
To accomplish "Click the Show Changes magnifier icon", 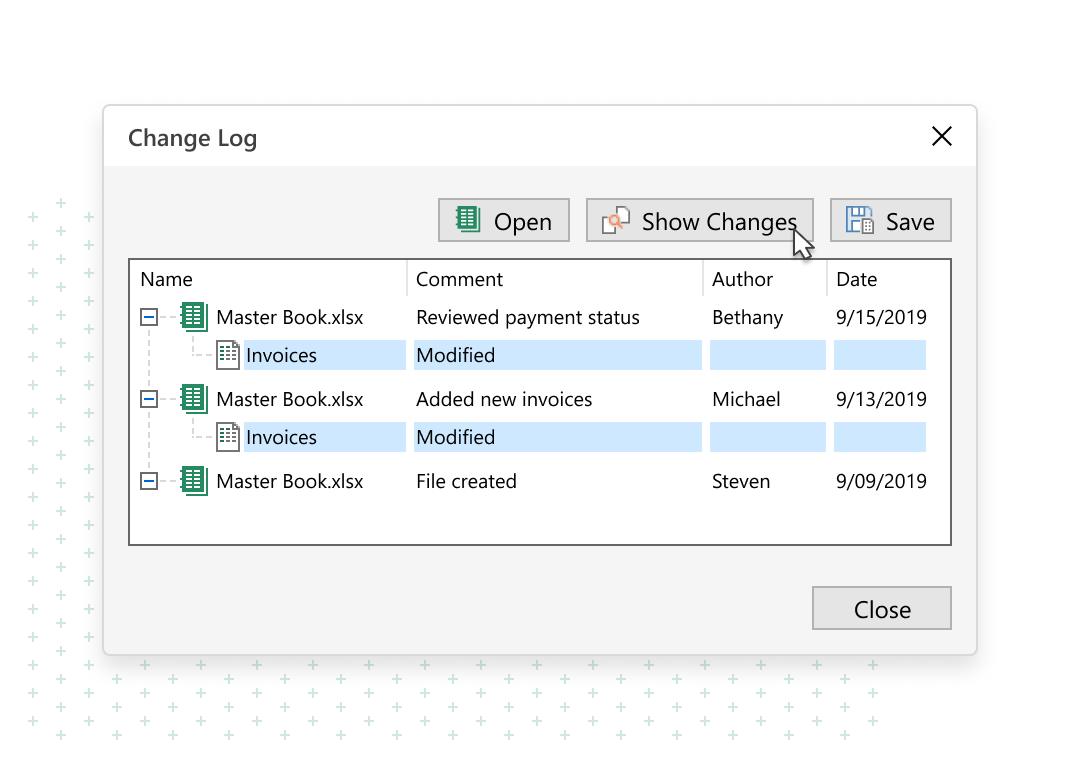I will (x=616, y=220).
